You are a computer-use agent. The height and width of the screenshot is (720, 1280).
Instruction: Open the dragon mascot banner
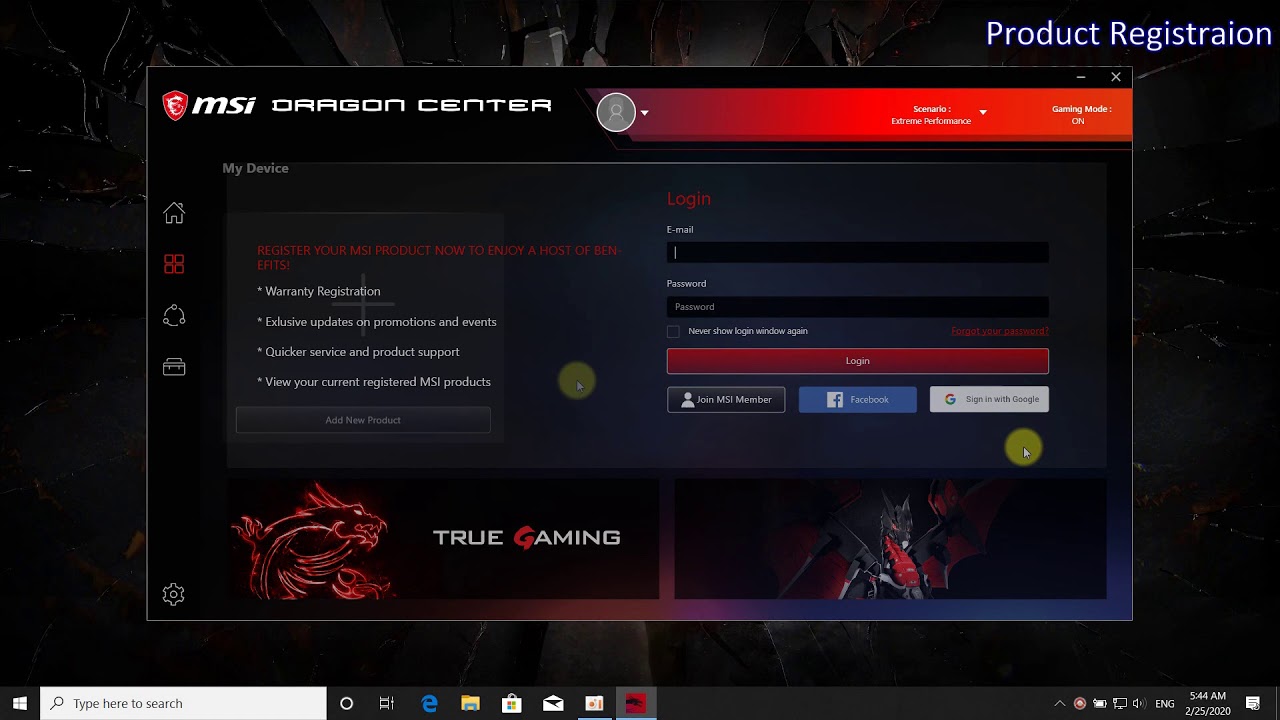tap(890, 539)
